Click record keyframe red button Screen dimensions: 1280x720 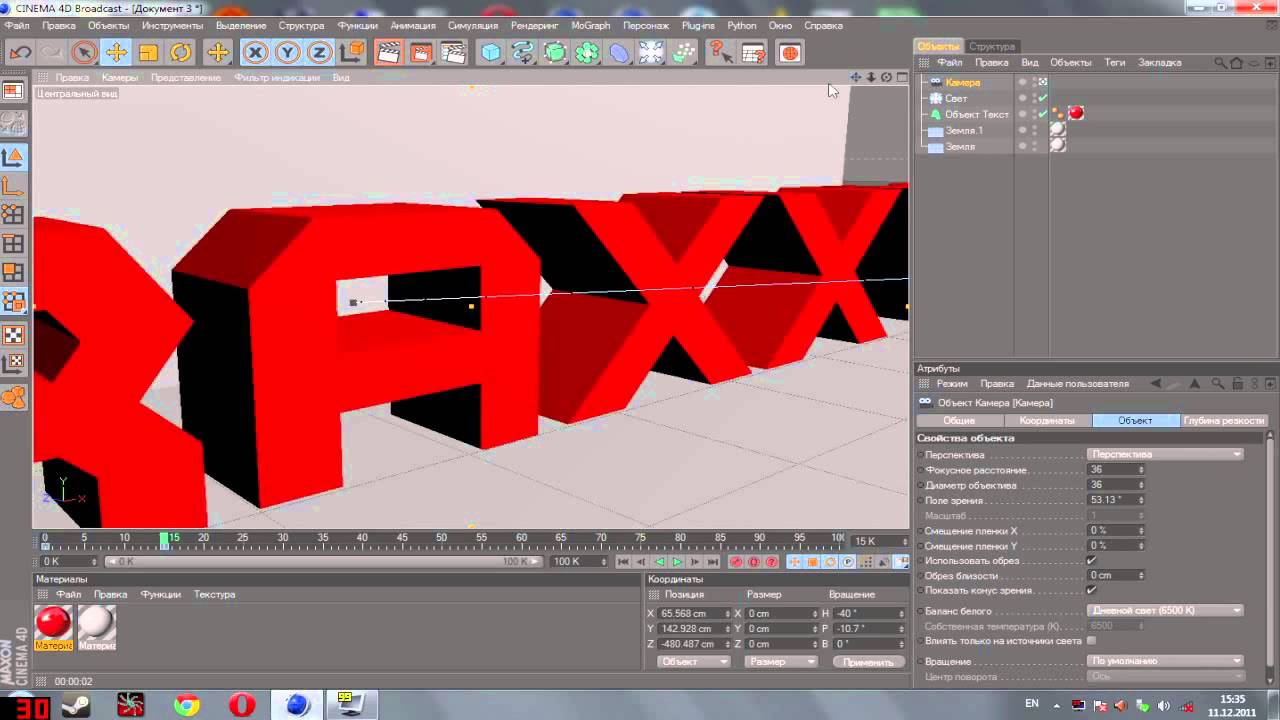(736, 562)
